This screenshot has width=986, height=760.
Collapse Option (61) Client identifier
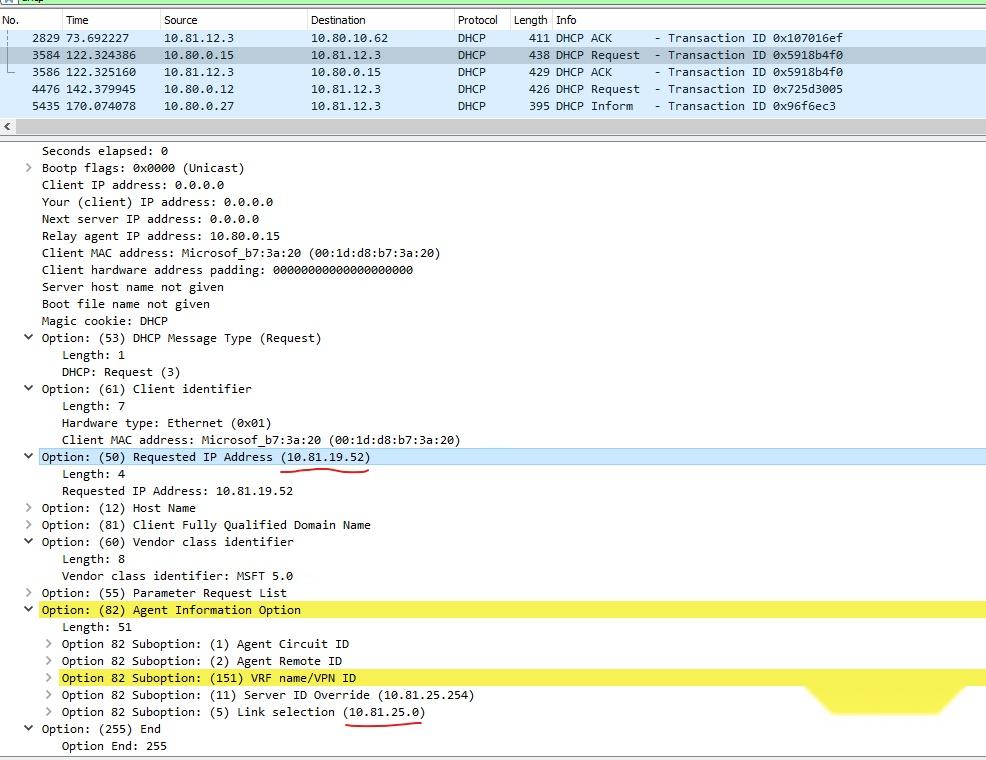click(x=27, y=388)
